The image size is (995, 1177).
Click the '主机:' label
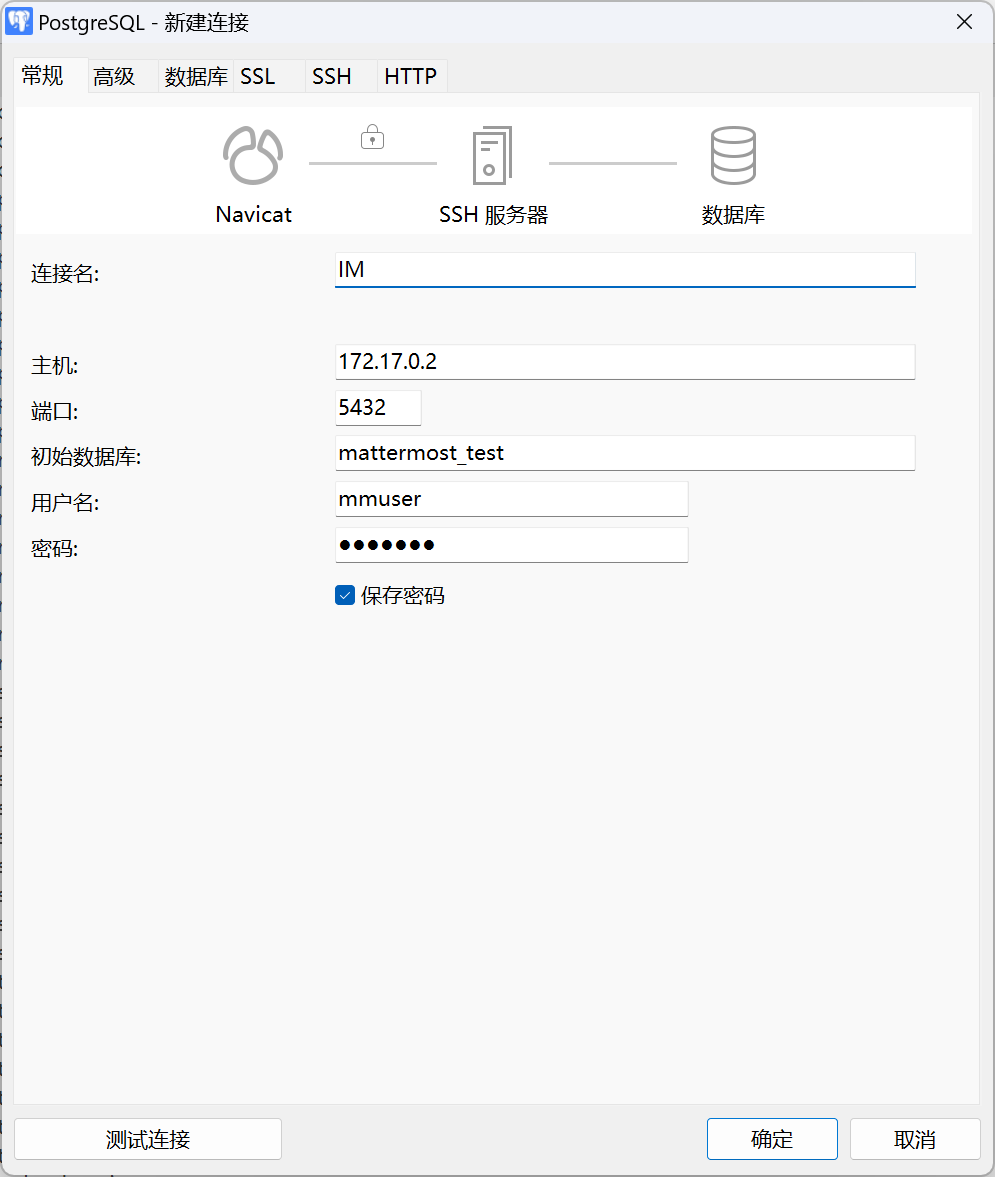tap(55, 366)
